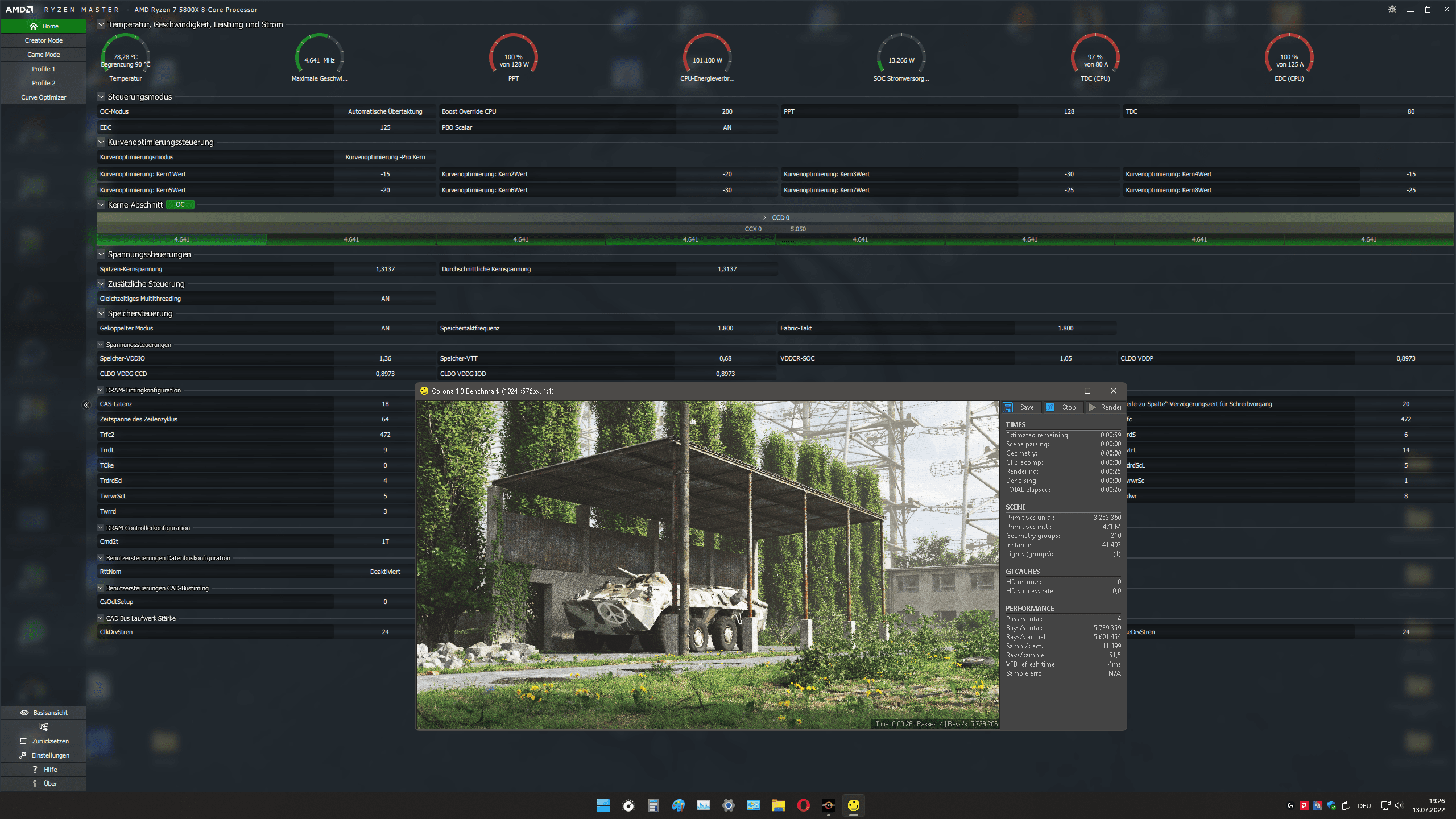Toggle Gekoppelter Modus AN switch

click(384, 328)
